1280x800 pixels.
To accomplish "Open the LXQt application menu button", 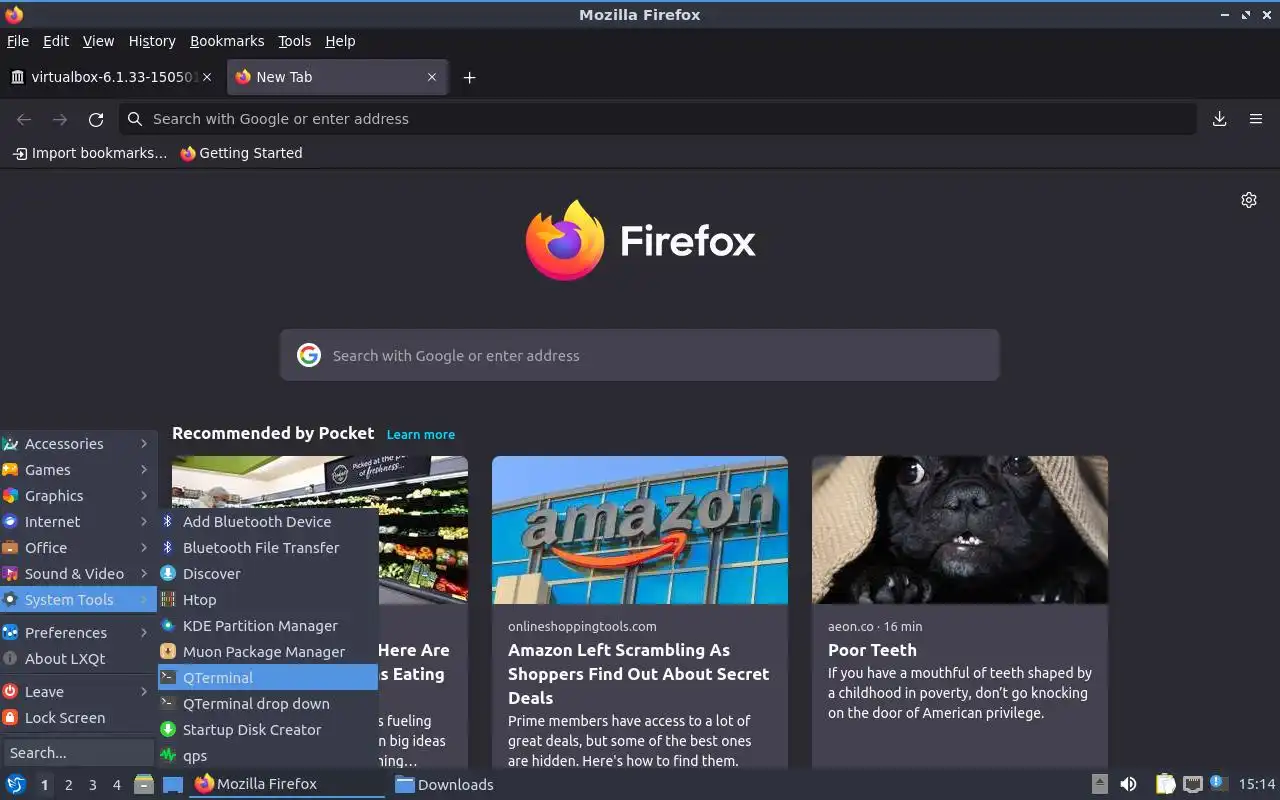I will [15, 784].
